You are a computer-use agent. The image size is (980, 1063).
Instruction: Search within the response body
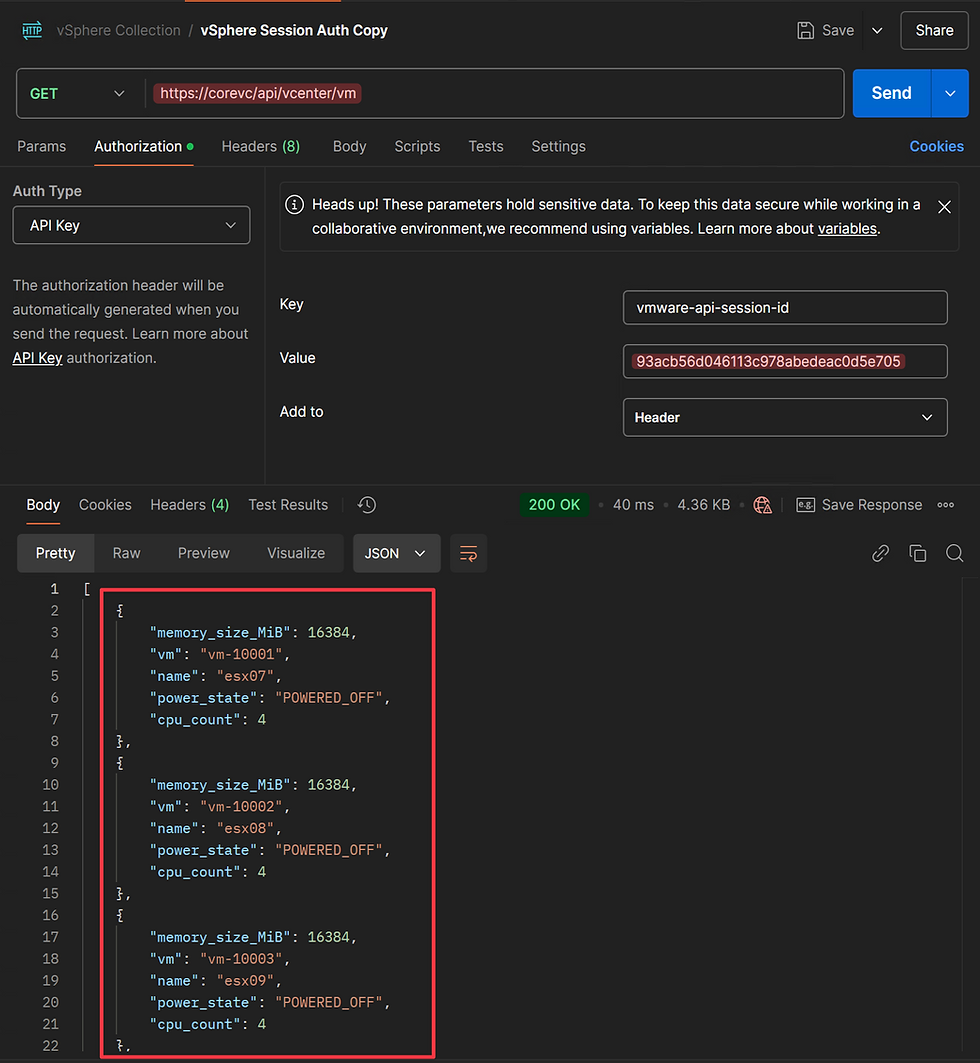pyautogui.click(x=955, y=553)
